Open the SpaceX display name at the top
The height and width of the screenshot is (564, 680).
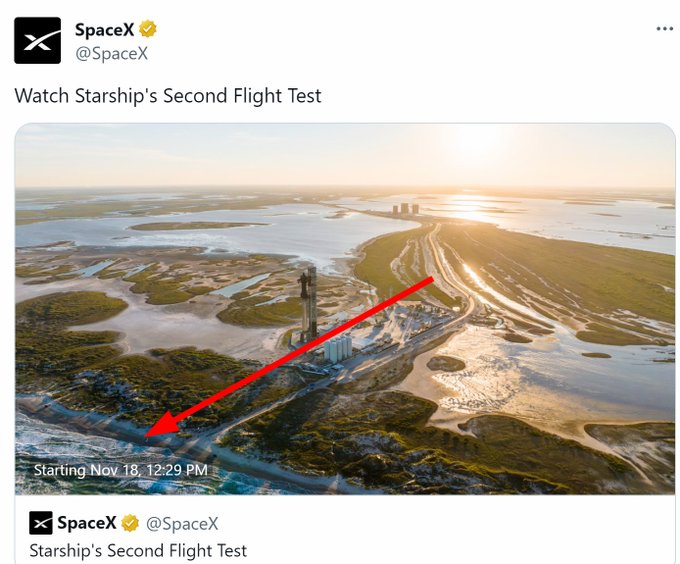click(x=104, y=30)
